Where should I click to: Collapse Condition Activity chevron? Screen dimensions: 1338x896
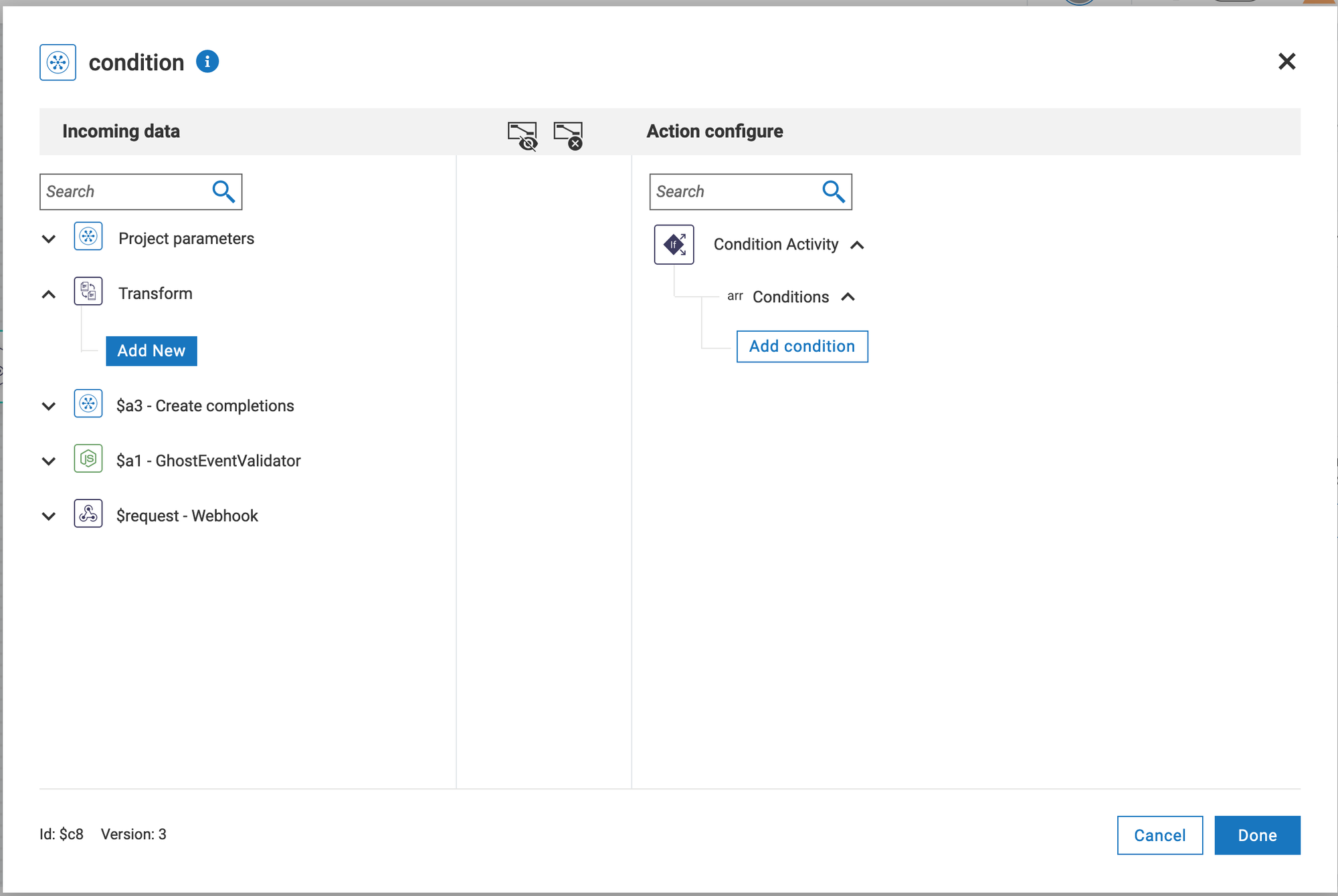857,245
